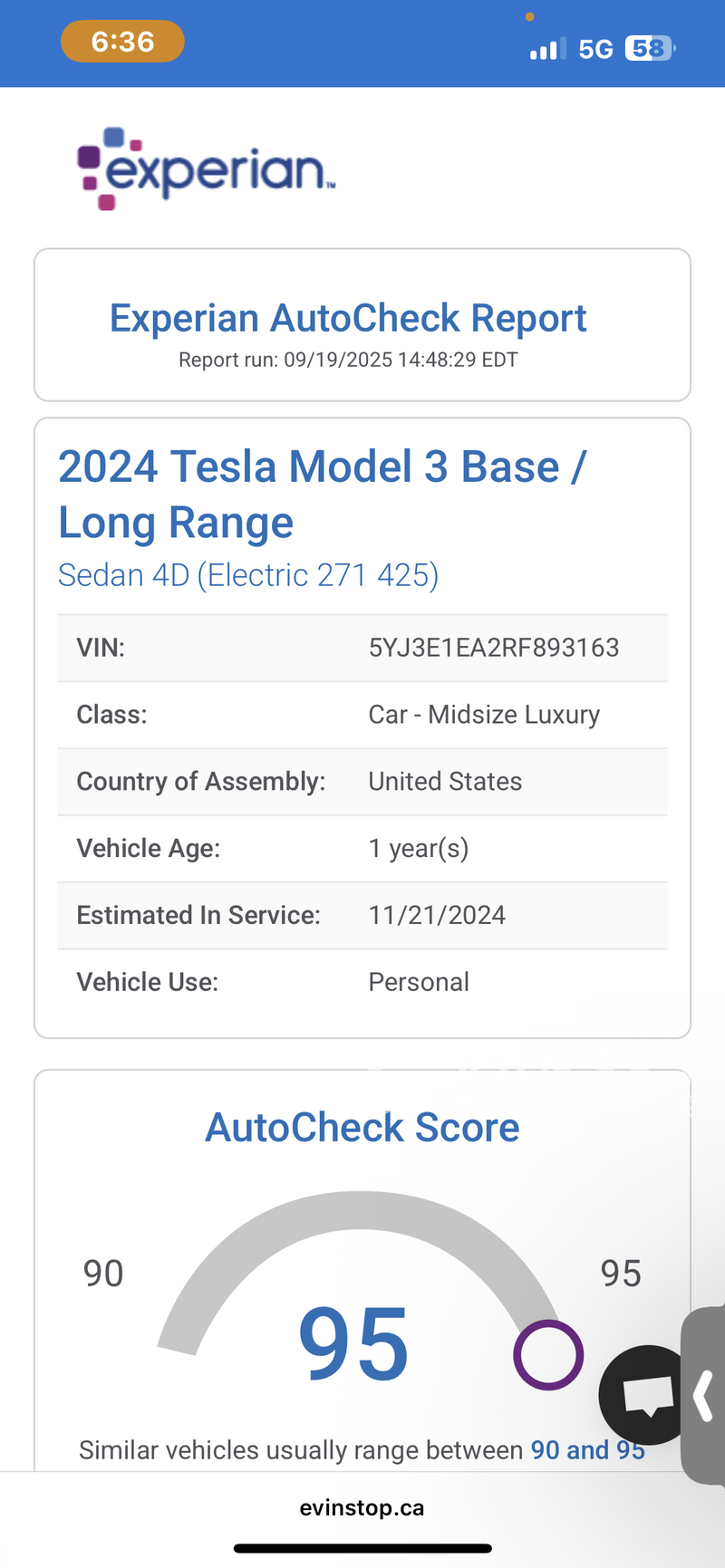Tap the Estimated In Service date 11/21/2024
Viewport: 725px width, 1568px height.
pos(437,915)
